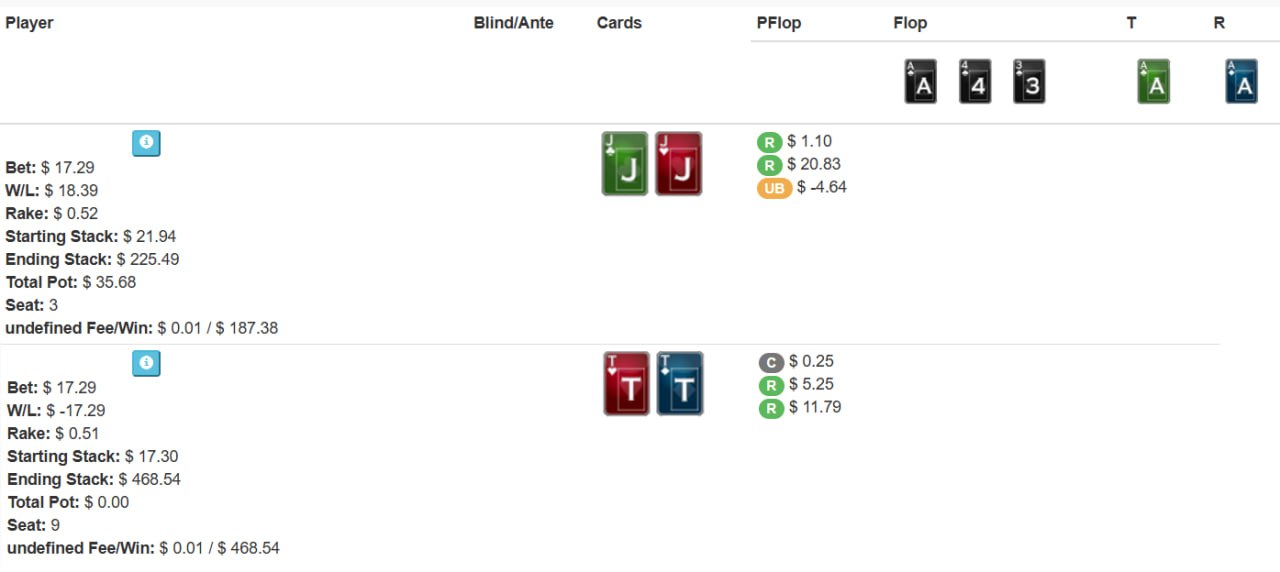Click the black Ace card on the flop

[921, 82]
